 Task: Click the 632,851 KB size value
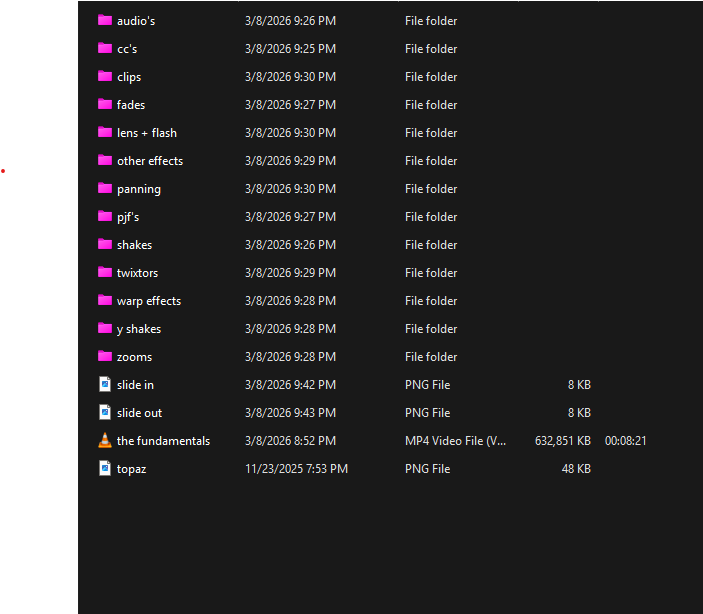click(x=563, y=441)
